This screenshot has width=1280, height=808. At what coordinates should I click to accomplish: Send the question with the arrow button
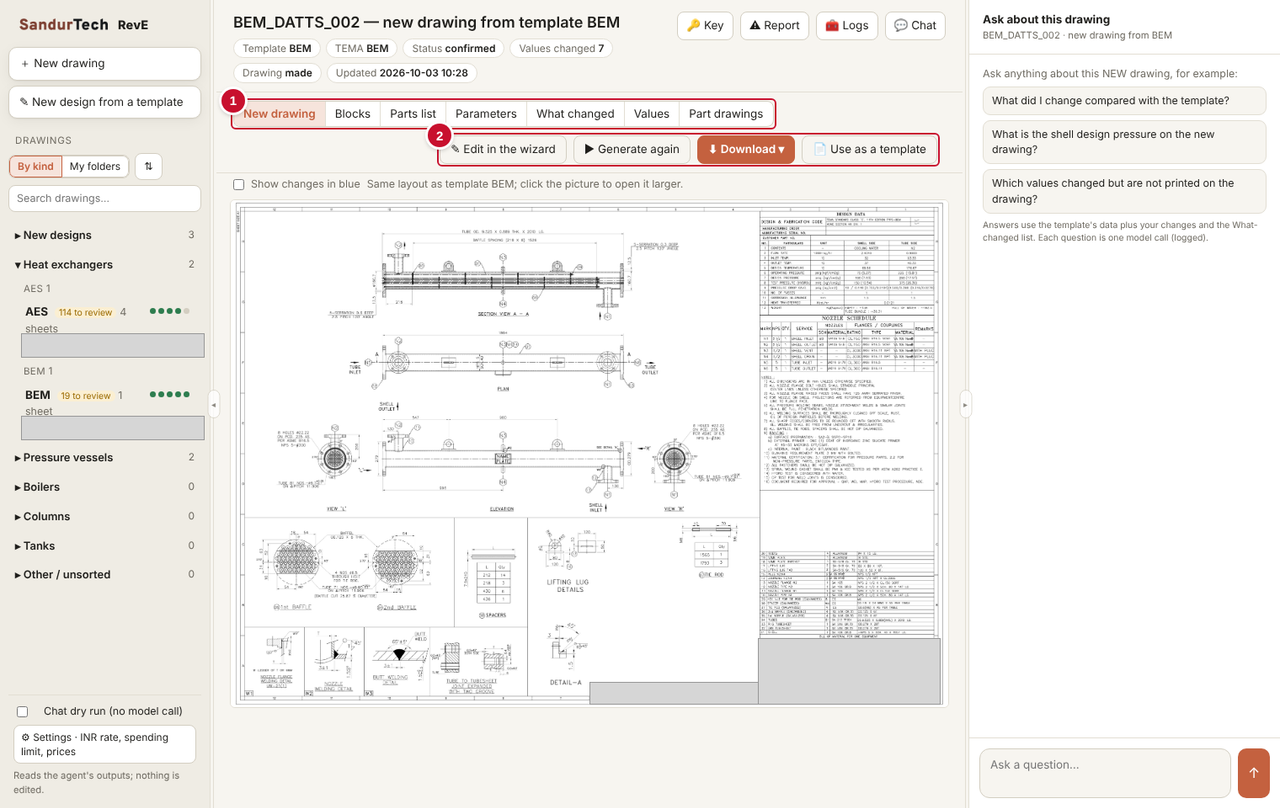click(x=1253, y=773)
